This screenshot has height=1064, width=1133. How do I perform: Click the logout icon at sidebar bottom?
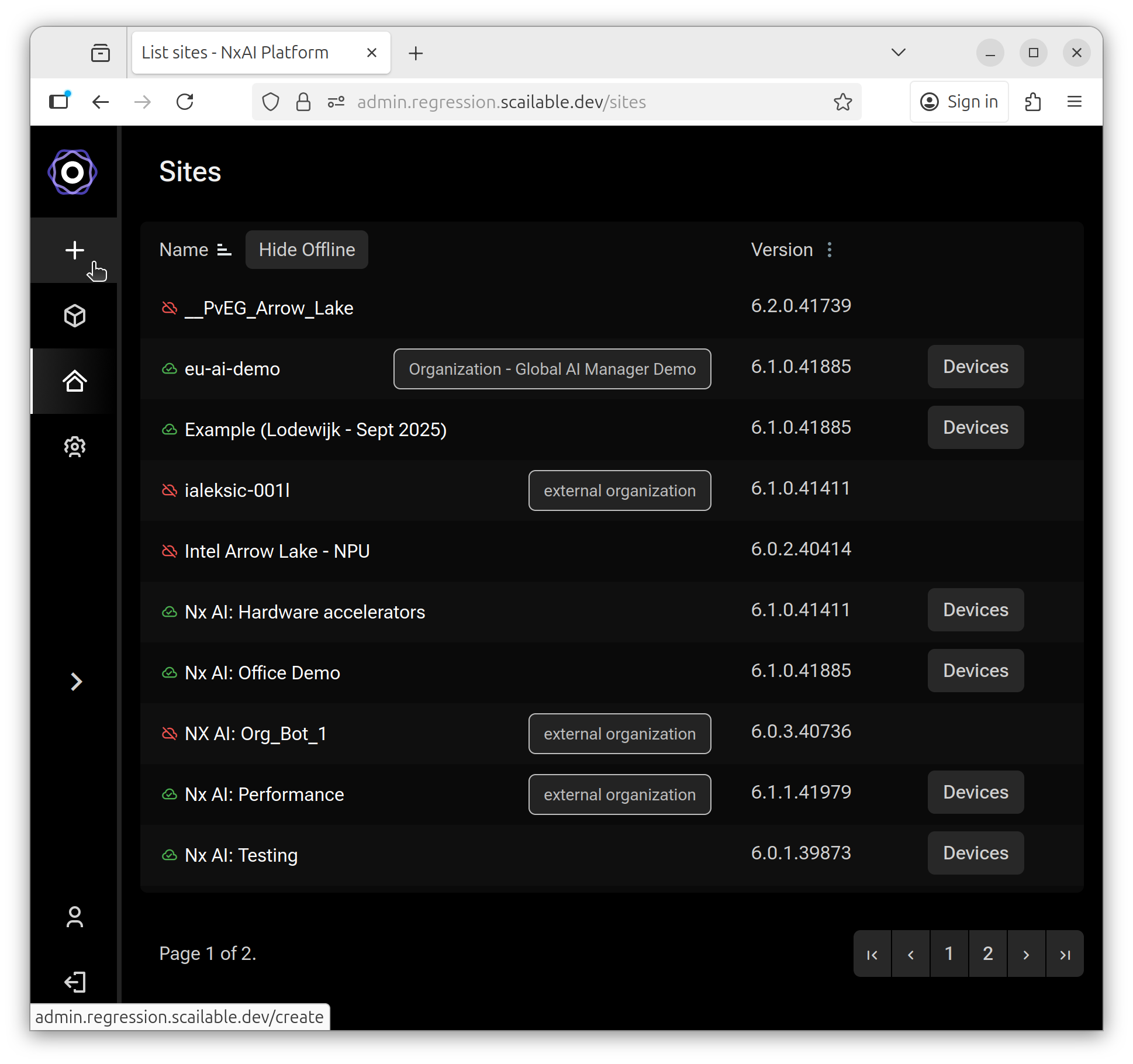pos(74,982)
